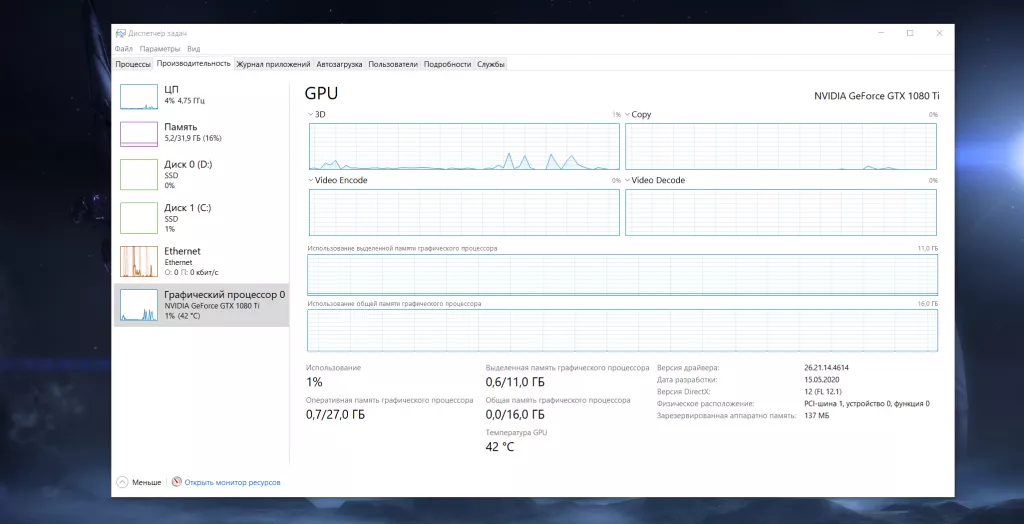Click the shared GPU memory usage graph
The height and width of the screenshot is (524, 1024).
click(622, 331)
